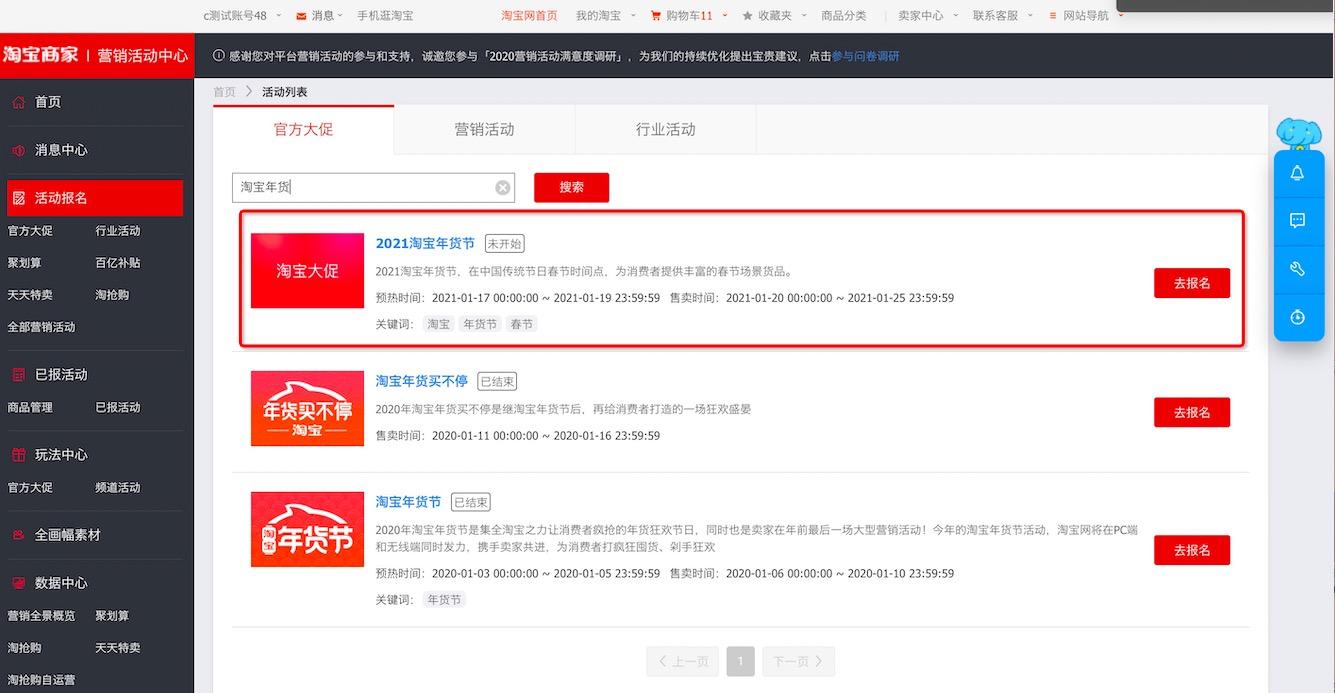The image size is (1335, 693).
Task: Click the 春节 keyword tag
Action: pyautogui.click(x=521, y=324)
